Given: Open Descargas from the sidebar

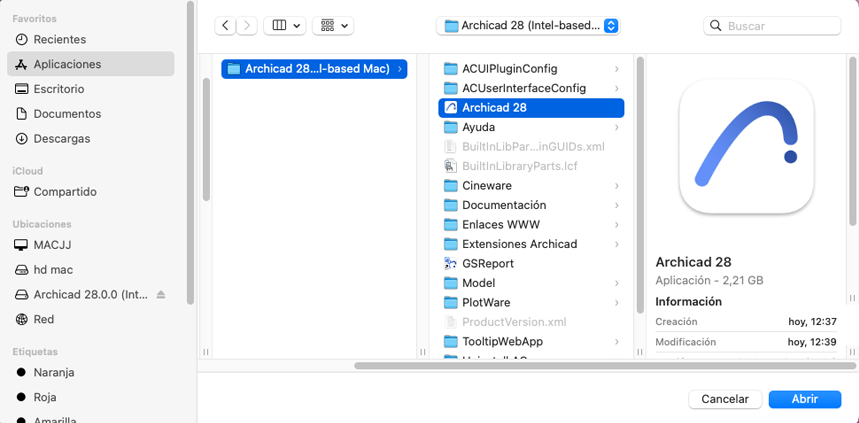Looking at the screenshot, I should 91,139.
